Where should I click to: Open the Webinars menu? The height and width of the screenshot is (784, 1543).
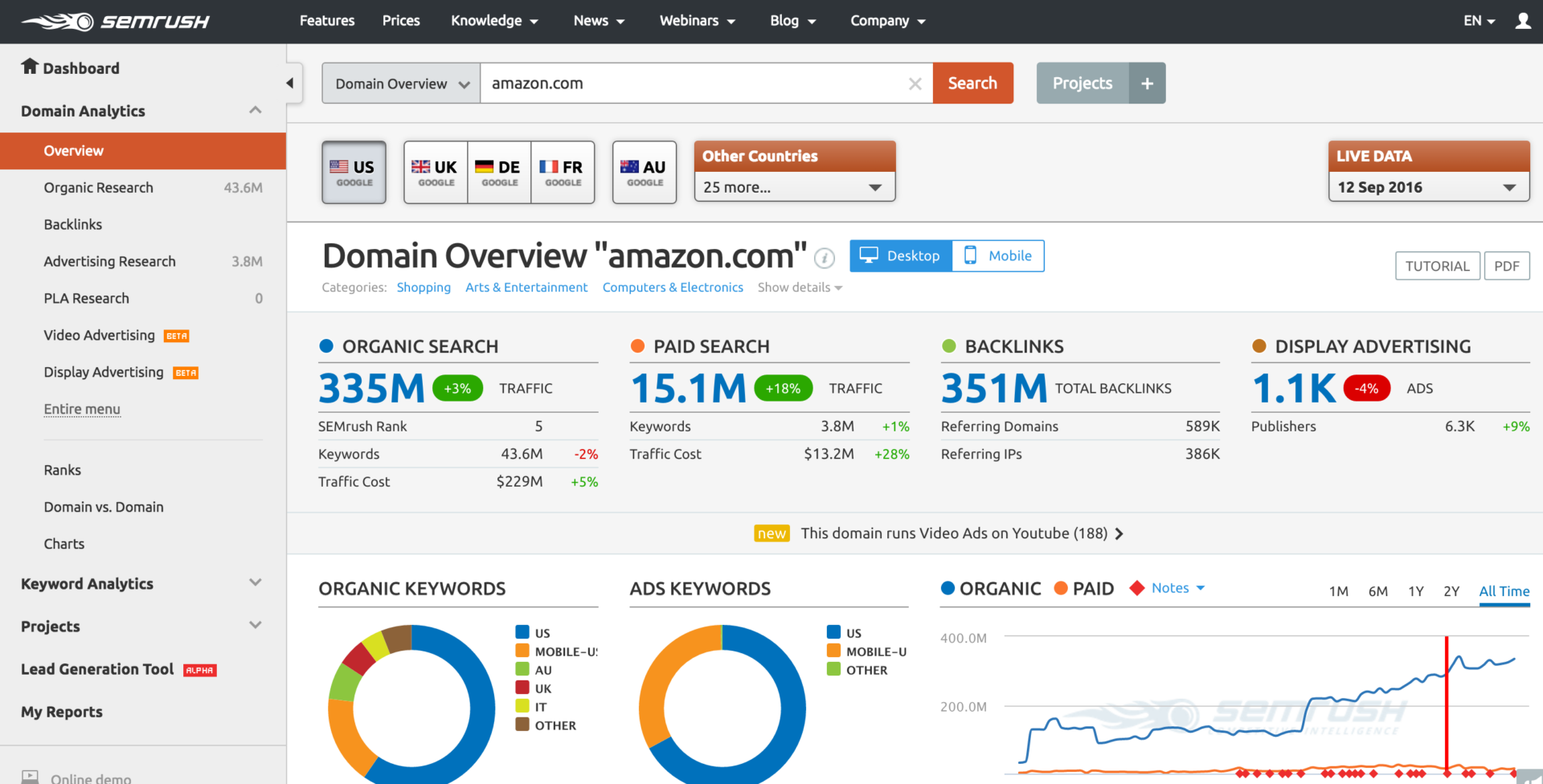[698, 21]
